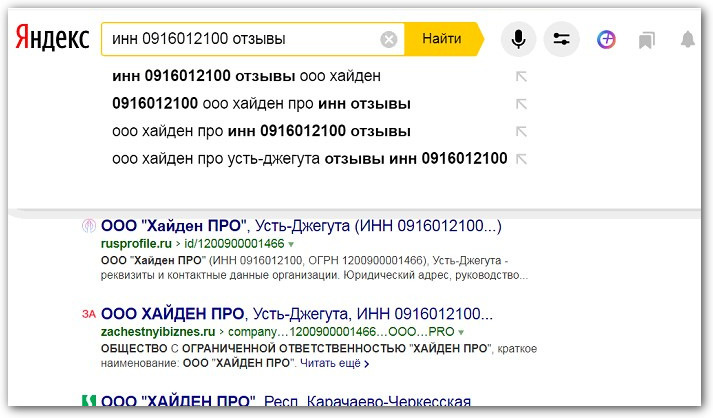The width and height of the screenshot is (713, 418).
Task: Click the green favicon of third result
Action: tap(89, 401)
